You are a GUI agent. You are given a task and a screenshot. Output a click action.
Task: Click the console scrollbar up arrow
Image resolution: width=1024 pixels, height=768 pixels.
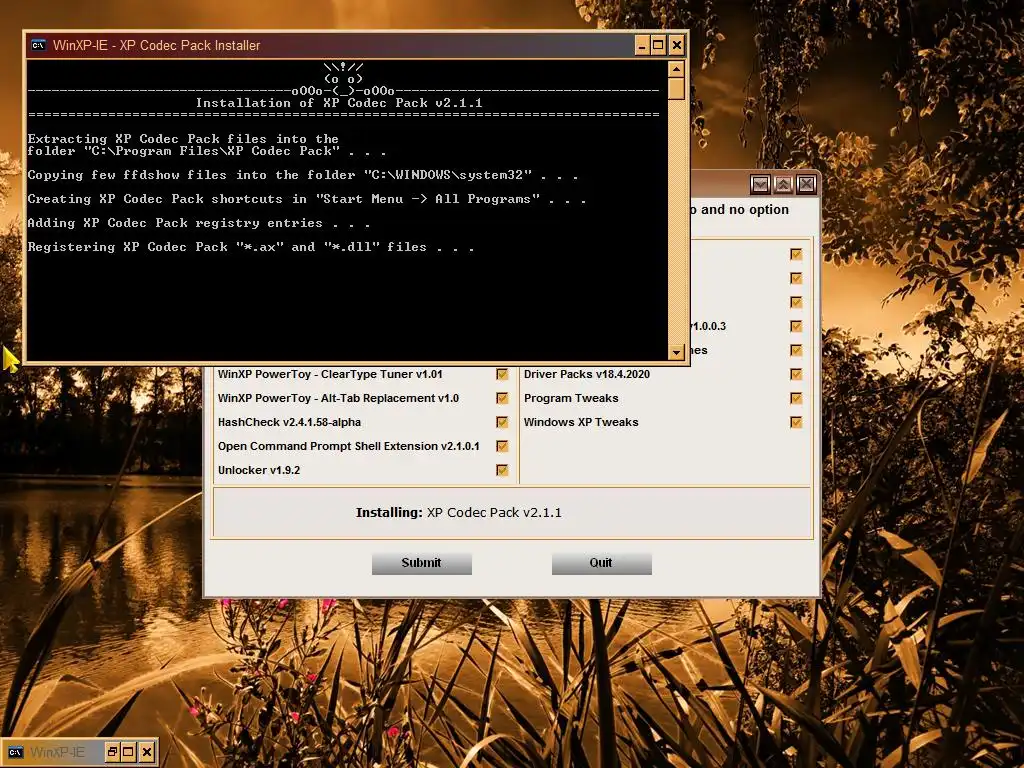[677, 69]
